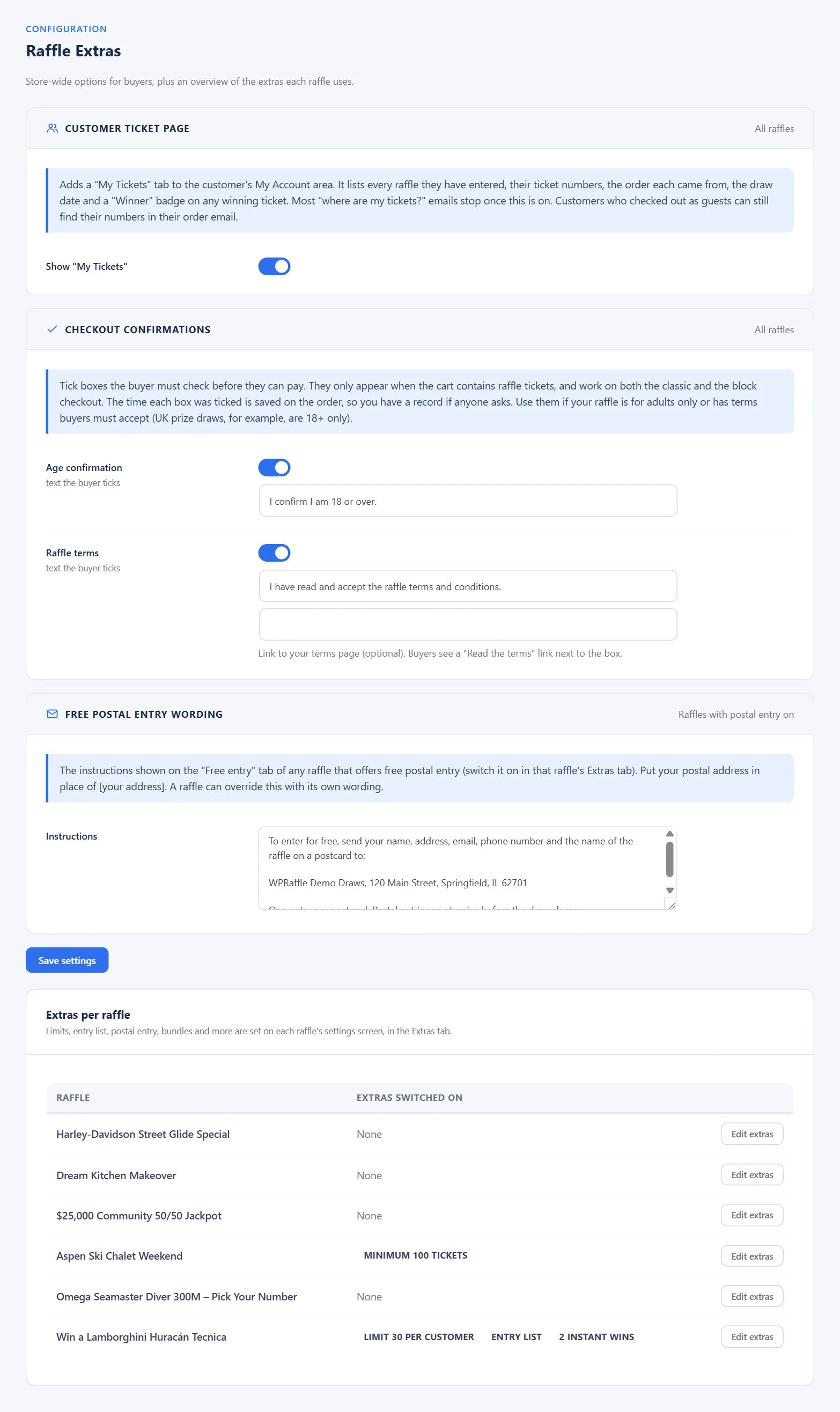Viewport: 840px width, 1412px height.
Task: Disable the Age confirmation toggle
Action: (x=274, y=467)
